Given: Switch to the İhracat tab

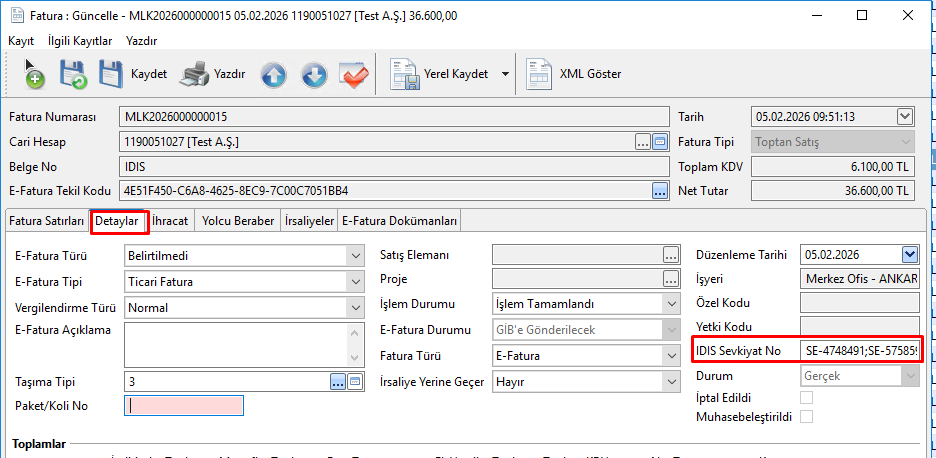Looking at the screenshot, I should pos(172,221).
